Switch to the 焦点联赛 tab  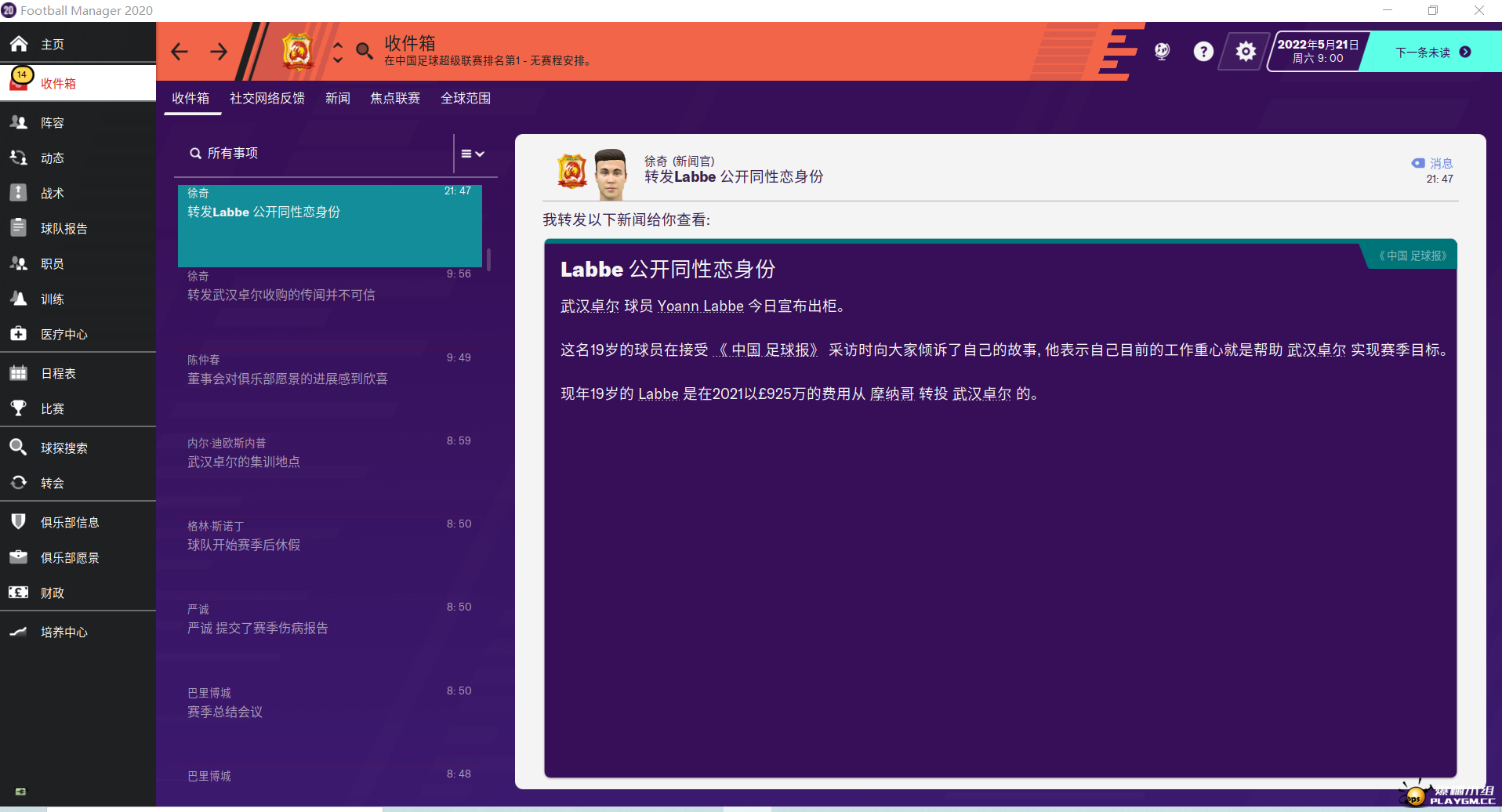point(395,98)
